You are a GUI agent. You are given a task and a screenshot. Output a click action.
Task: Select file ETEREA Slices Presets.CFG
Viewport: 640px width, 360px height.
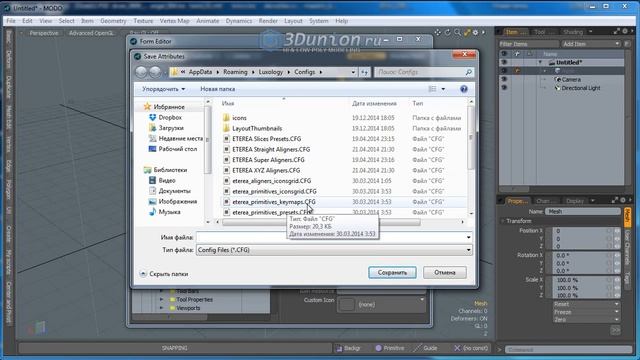267,139
